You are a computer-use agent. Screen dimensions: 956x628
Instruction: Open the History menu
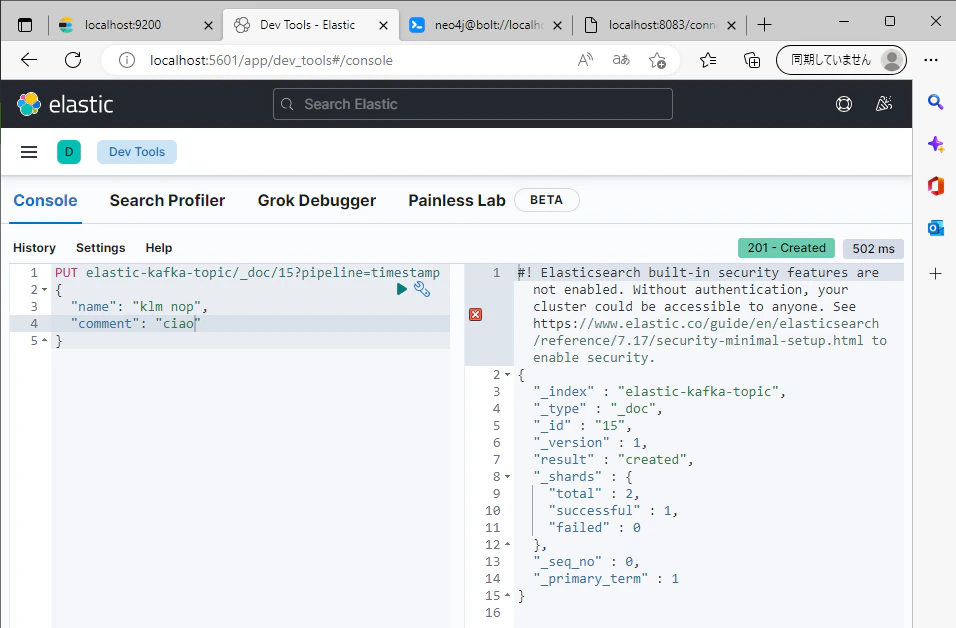[34, 248]
